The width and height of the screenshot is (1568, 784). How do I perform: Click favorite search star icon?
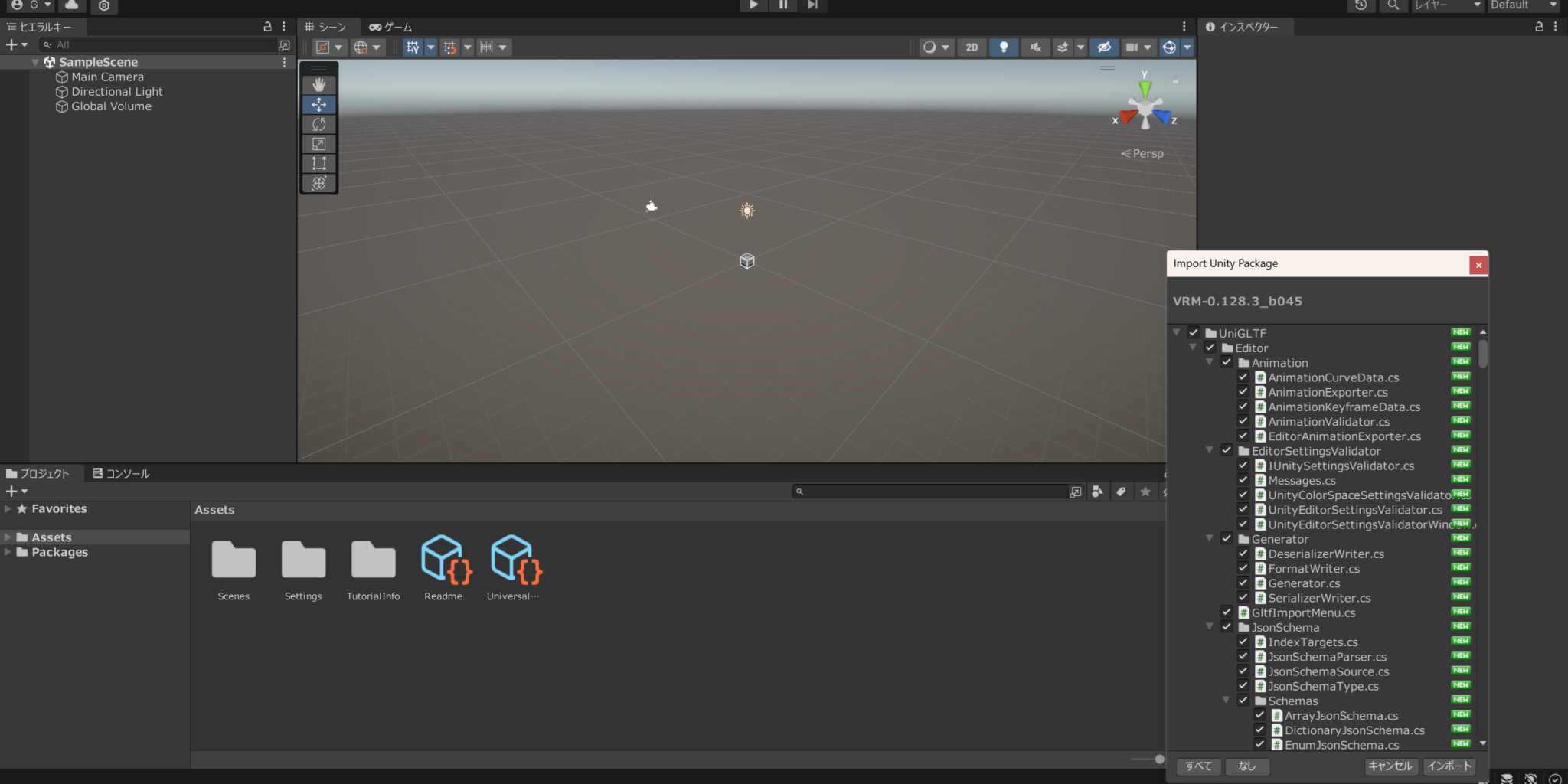(x=1145, y=492)
